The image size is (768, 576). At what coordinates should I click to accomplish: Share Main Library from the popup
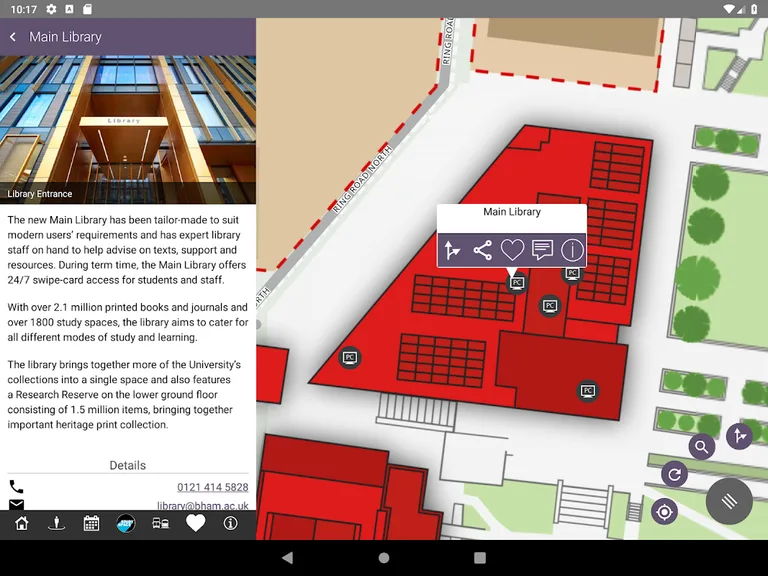[x=482, y=250]
